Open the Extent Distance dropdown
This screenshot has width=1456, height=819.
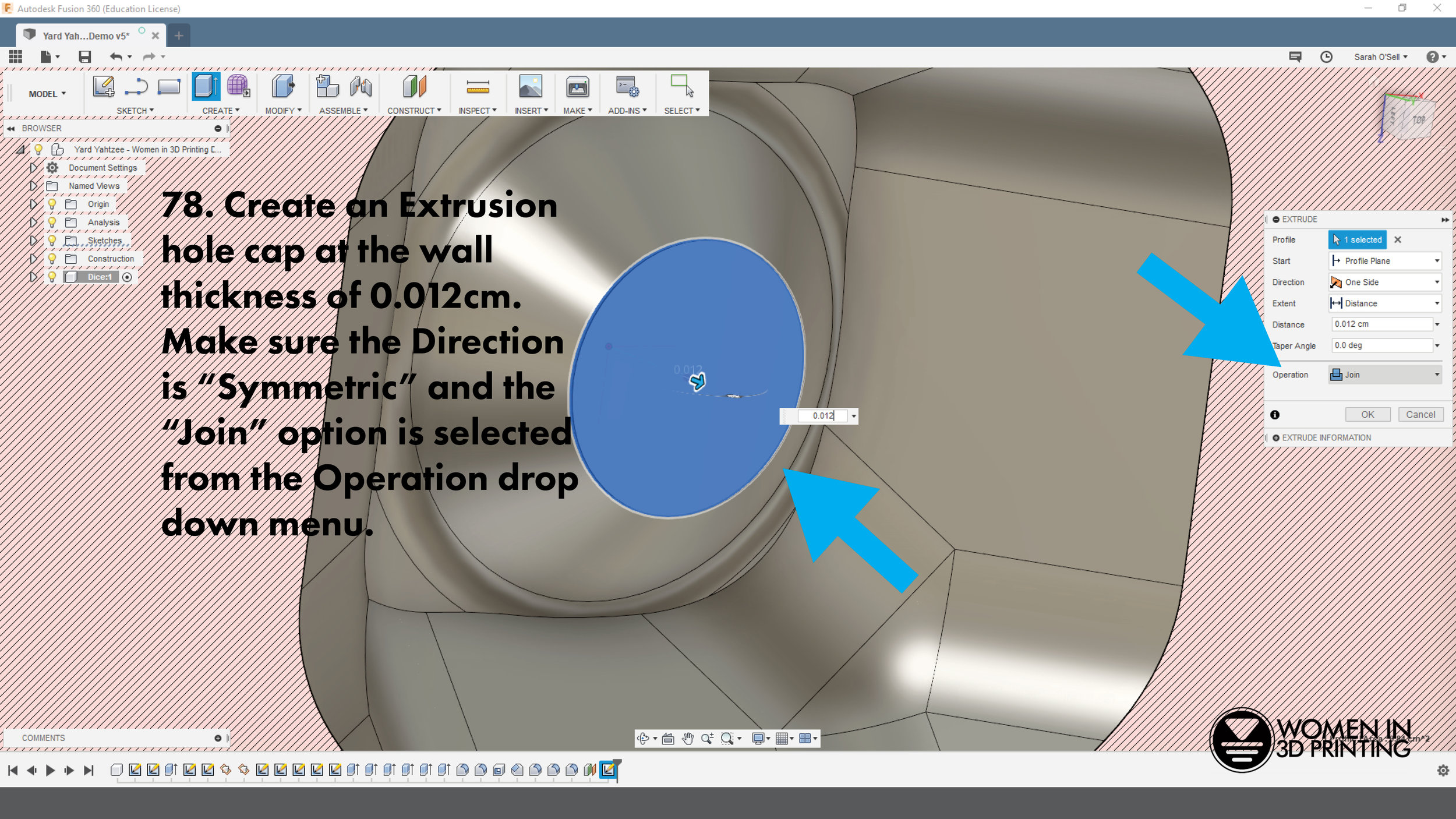point(1385,303)
